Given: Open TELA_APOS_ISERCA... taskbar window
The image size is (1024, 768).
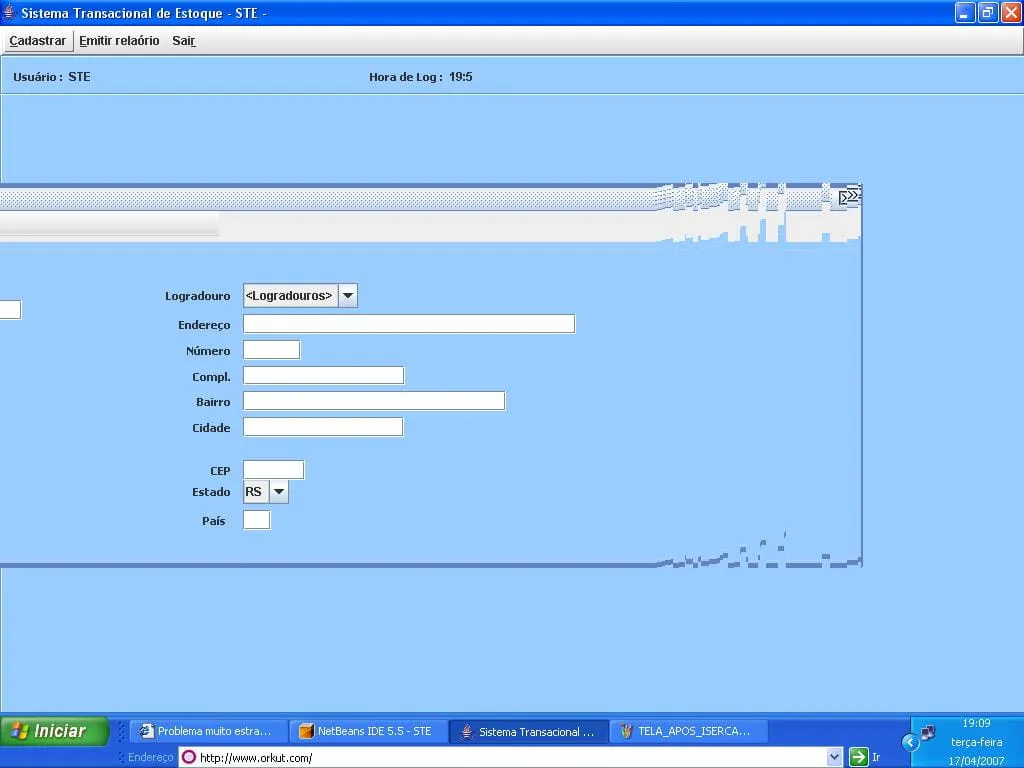Looking at the screenshot, I should point(689,731).
